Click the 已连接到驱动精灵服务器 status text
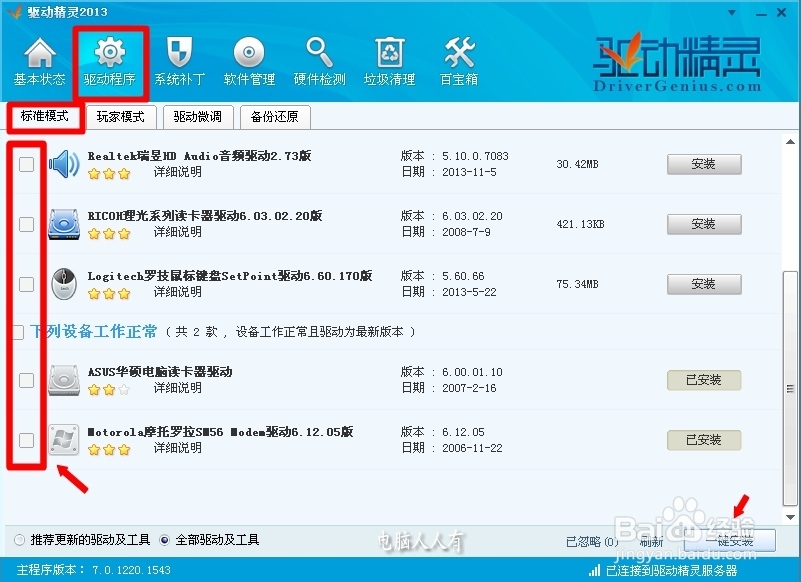801x582 pixels. pos(672,570)
